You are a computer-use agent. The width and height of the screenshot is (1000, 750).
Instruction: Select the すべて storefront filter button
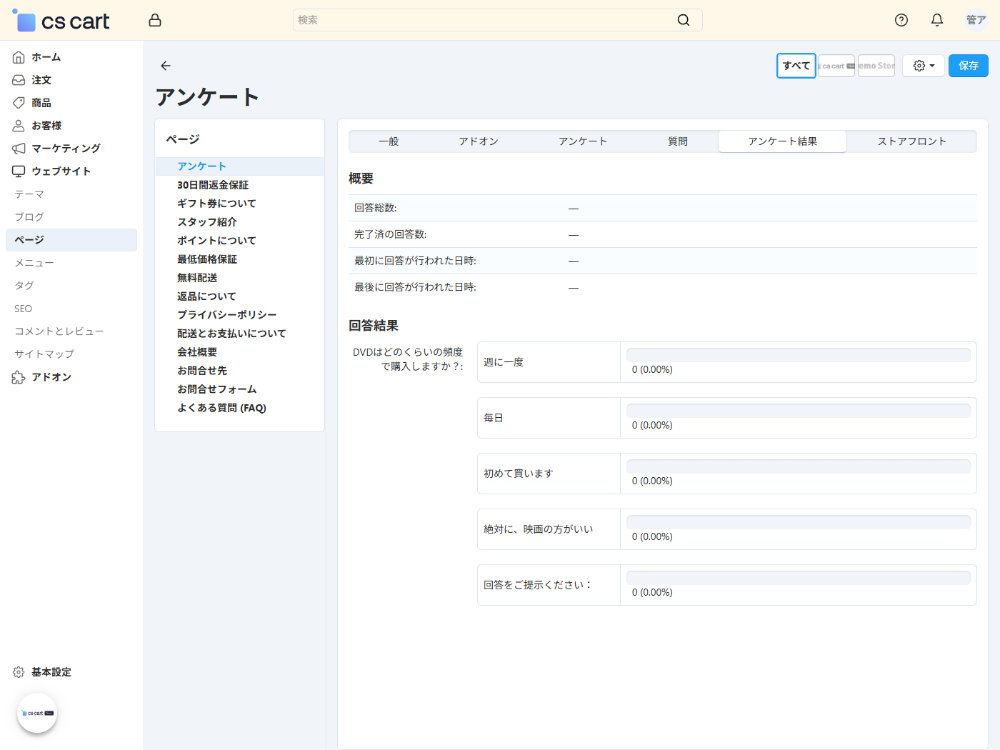pyautogui.click(x=795, y=65)
